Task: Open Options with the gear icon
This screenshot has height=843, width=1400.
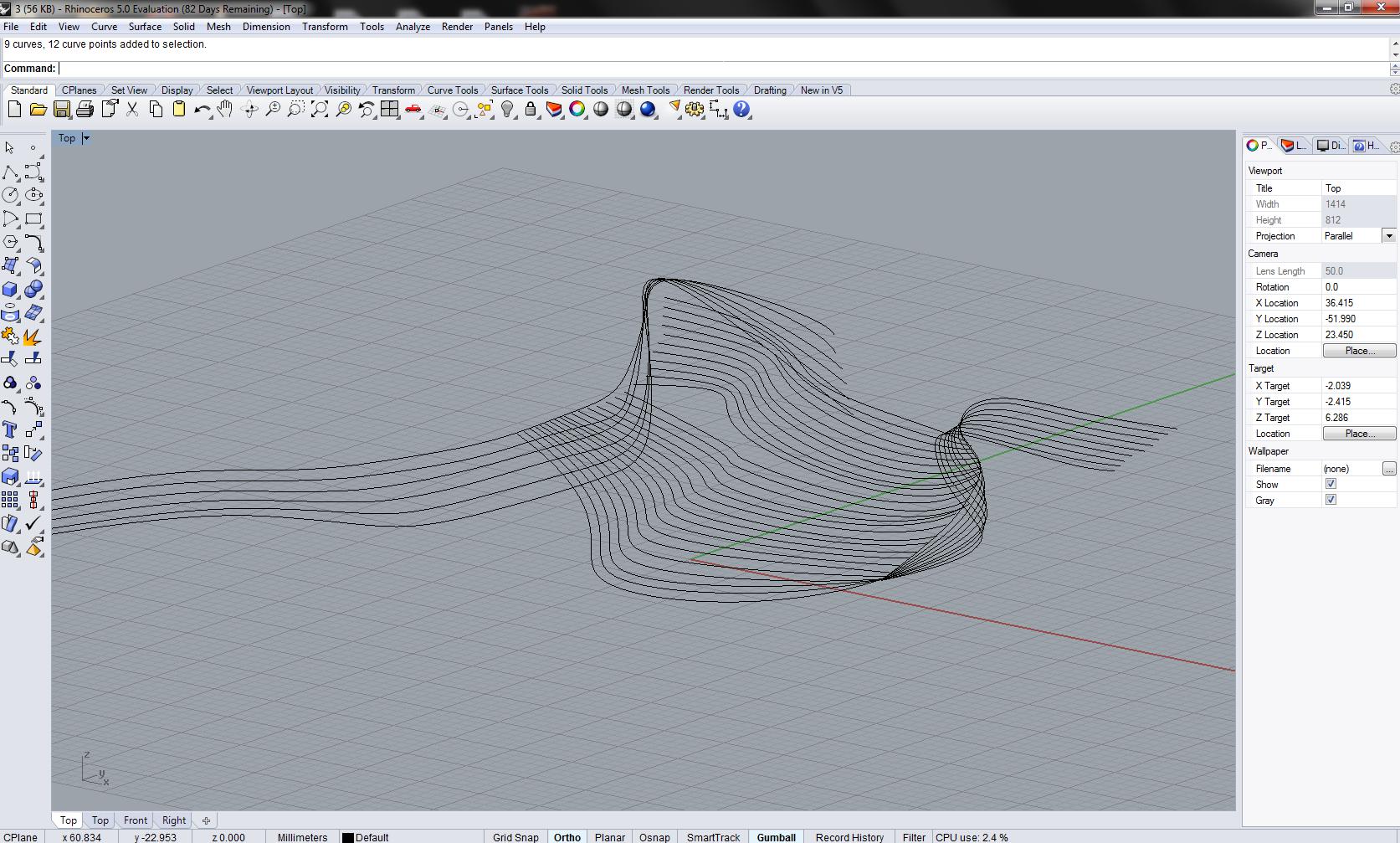Action: tap(695, 110)
